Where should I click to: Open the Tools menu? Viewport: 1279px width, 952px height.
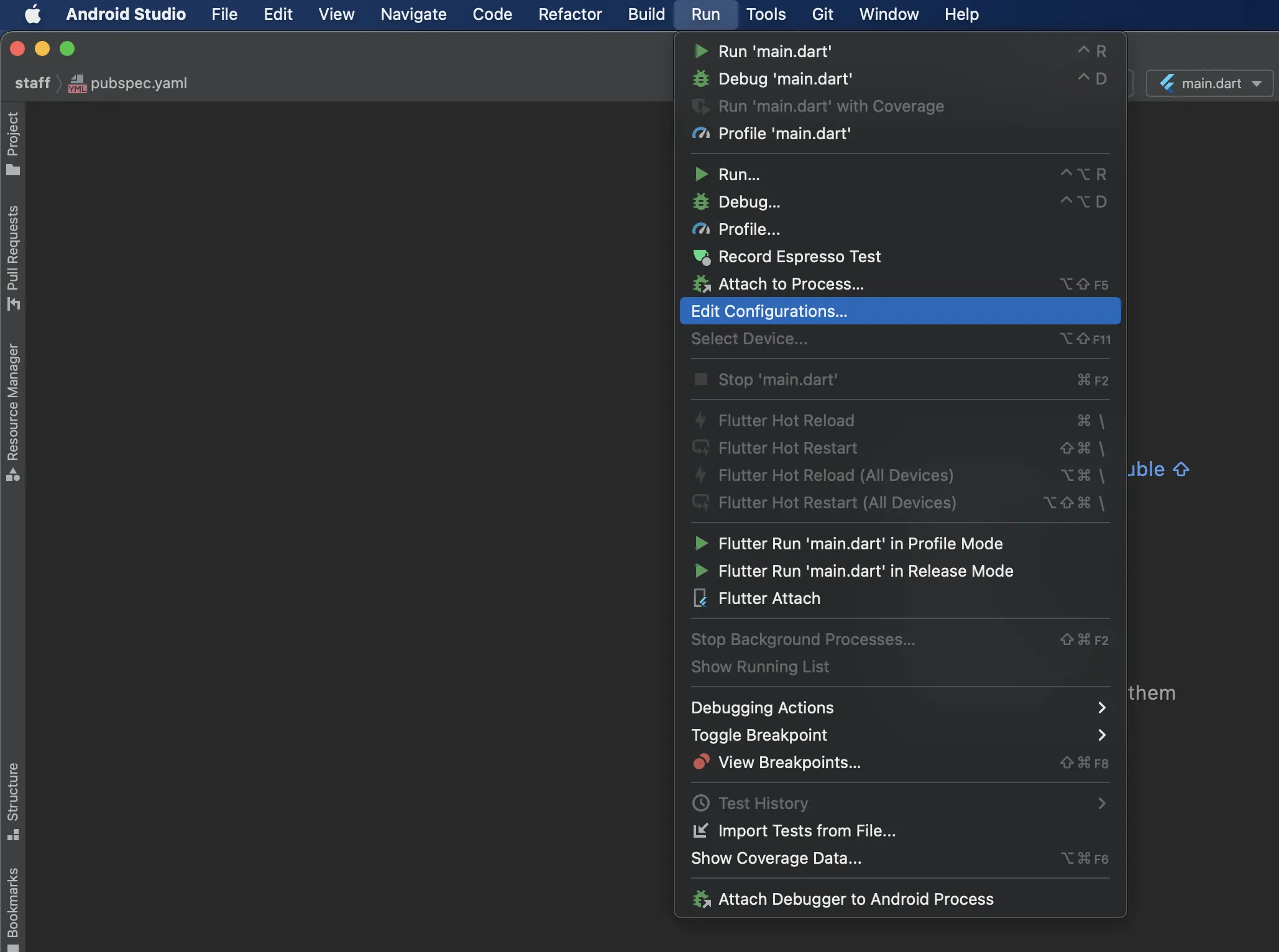click(x=765, y=14)
